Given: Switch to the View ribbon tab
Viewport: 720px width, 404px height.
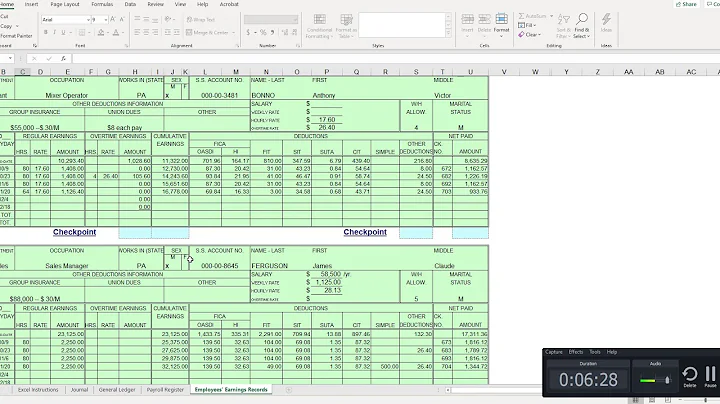Looking at the screenshot, I should coord(180,4).
